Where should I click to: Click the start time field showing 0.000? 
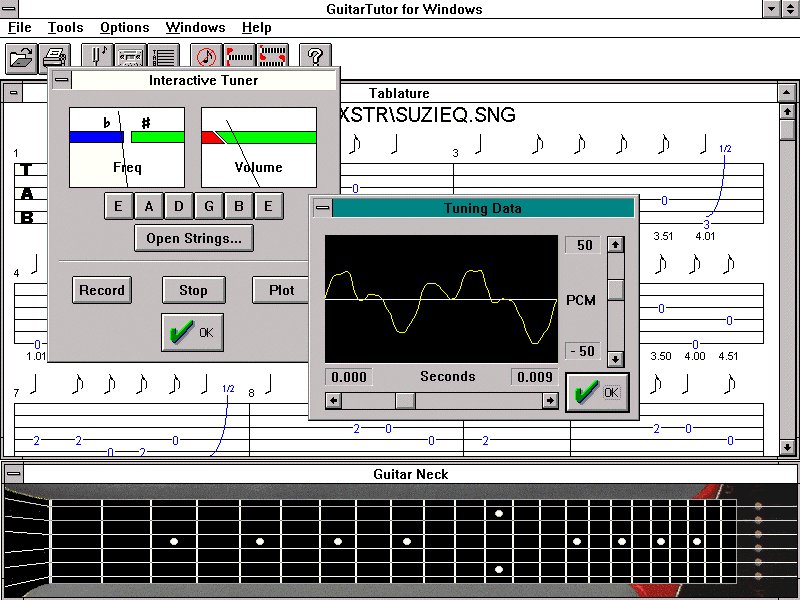(349, 377)
